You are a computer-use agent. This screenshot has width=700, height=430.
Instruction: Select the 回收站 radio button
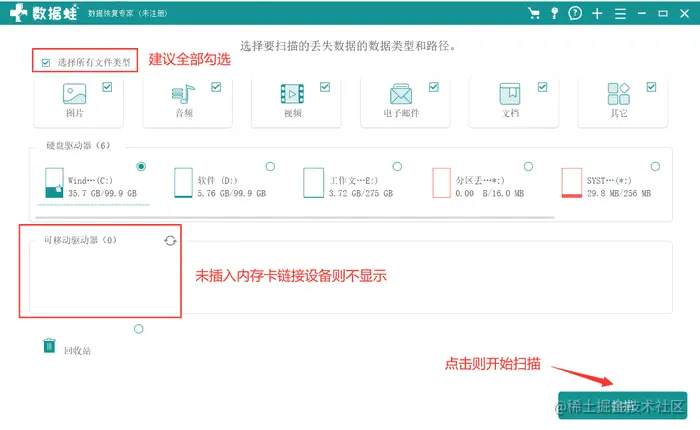[x=138, y=329]
